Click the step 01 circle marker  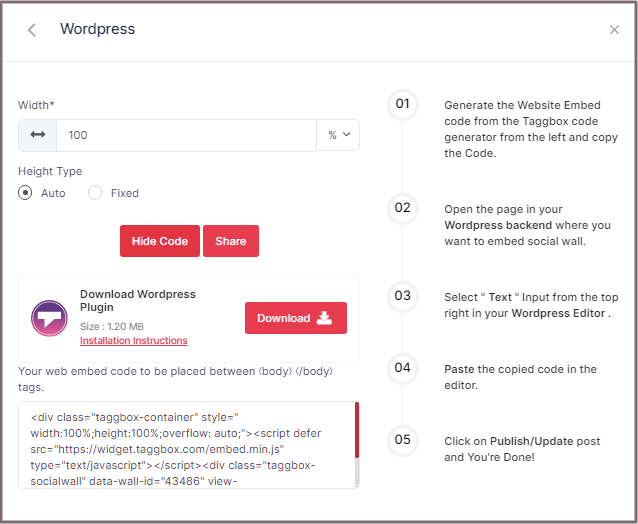(403, 104)
